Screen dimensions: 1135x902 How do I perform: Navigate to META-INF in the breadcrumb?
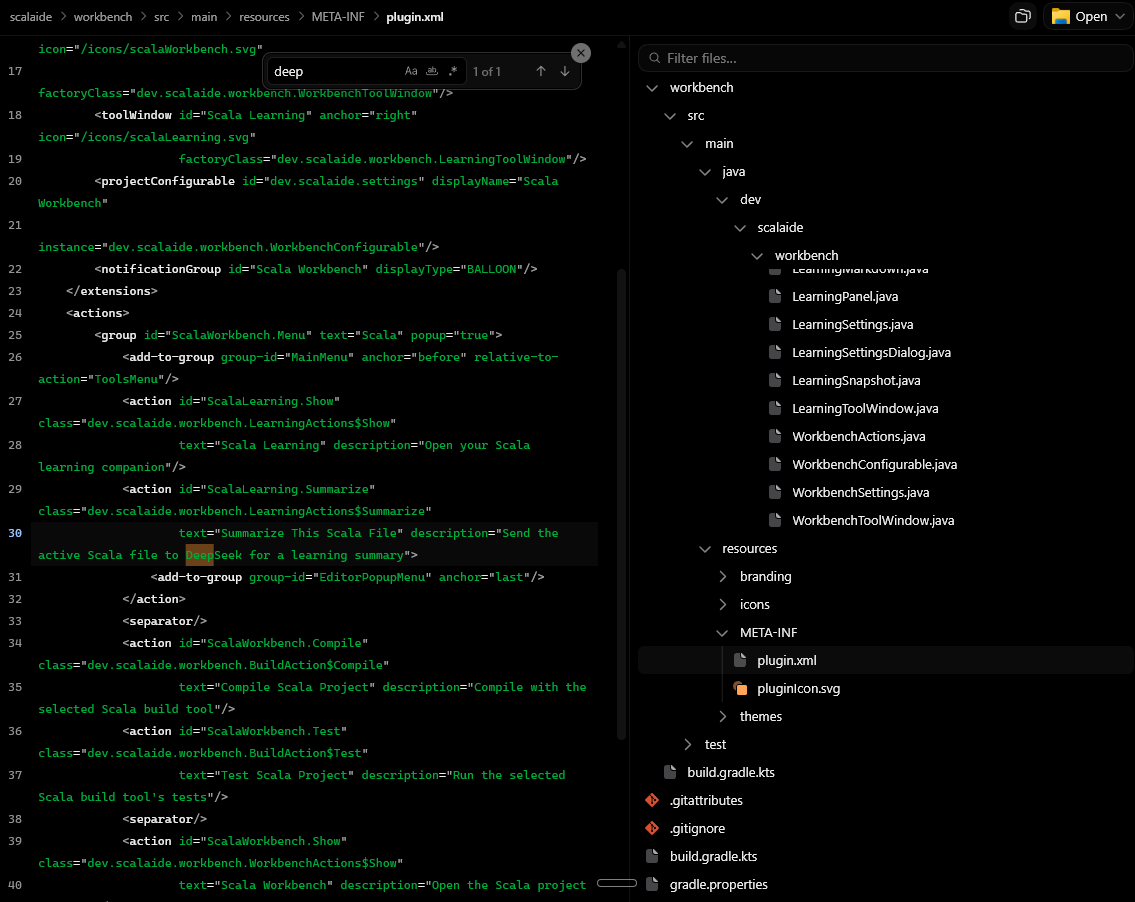[x=338, y=17]
